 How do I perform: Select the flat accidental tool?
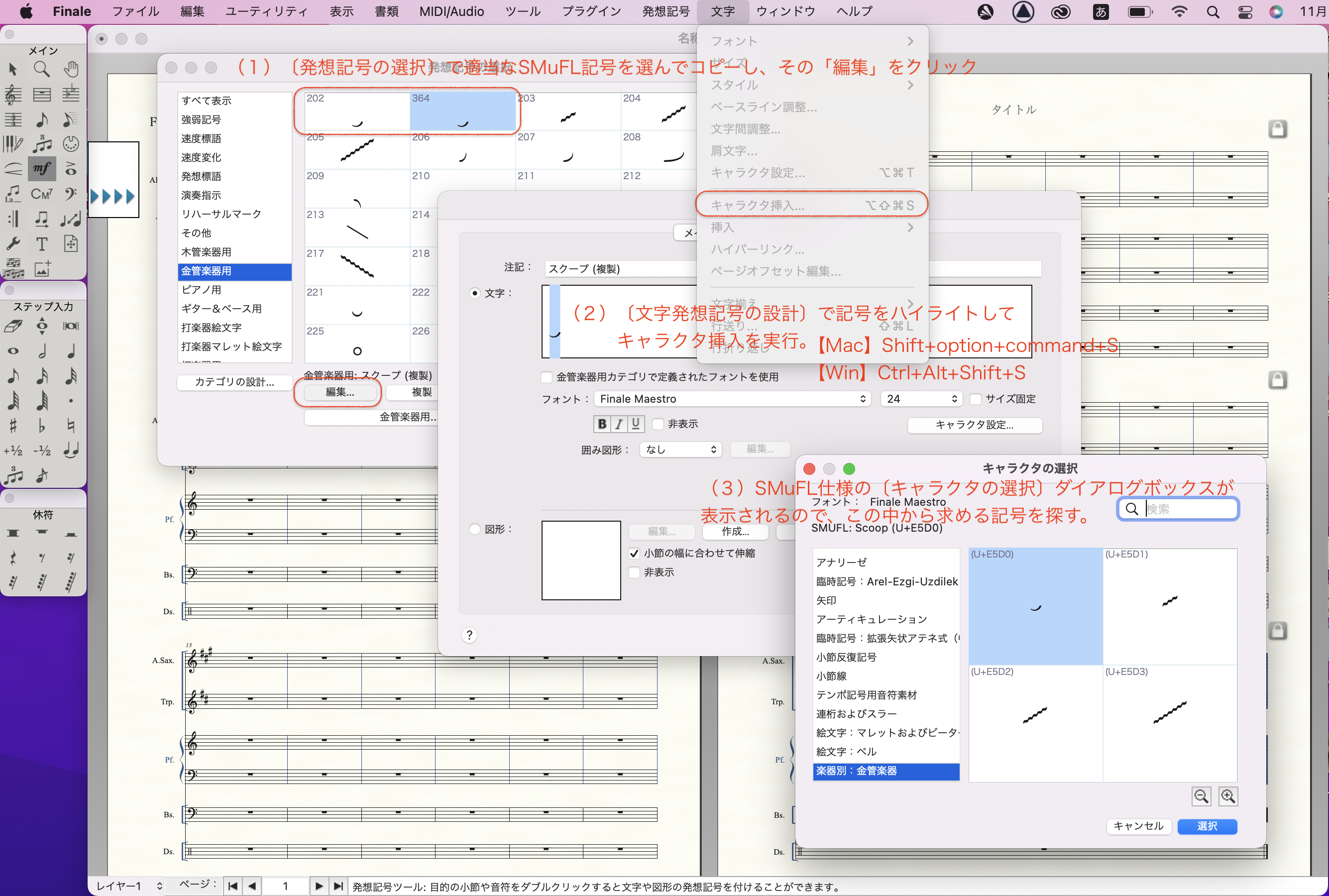tap(42, 426)
